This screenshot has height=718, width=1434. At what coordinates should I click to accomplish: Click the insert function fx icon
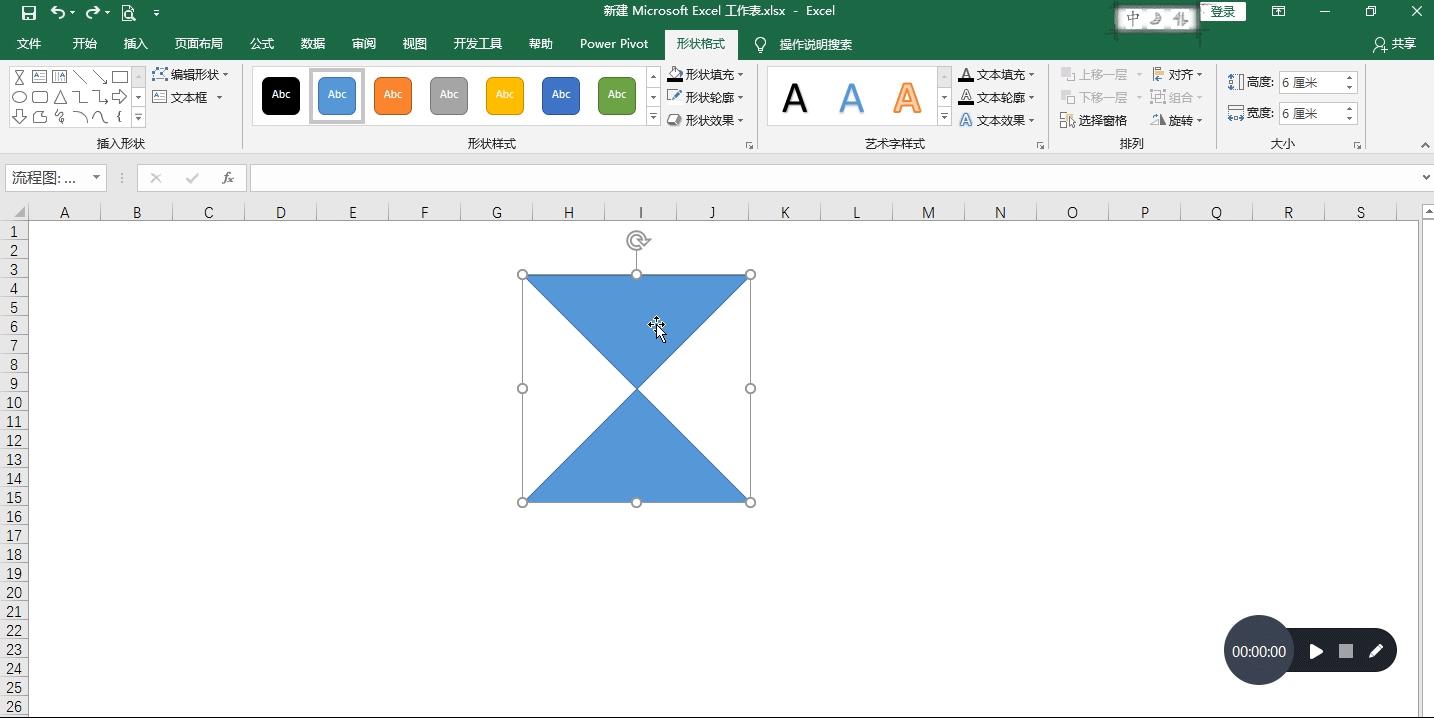(x=228, y=178)
